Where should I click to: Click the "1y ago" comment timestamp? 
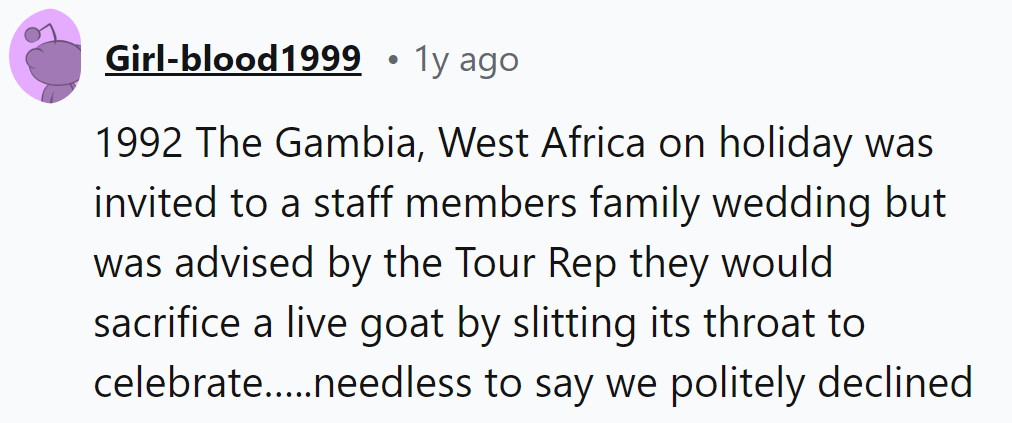[x=467, y=61]
